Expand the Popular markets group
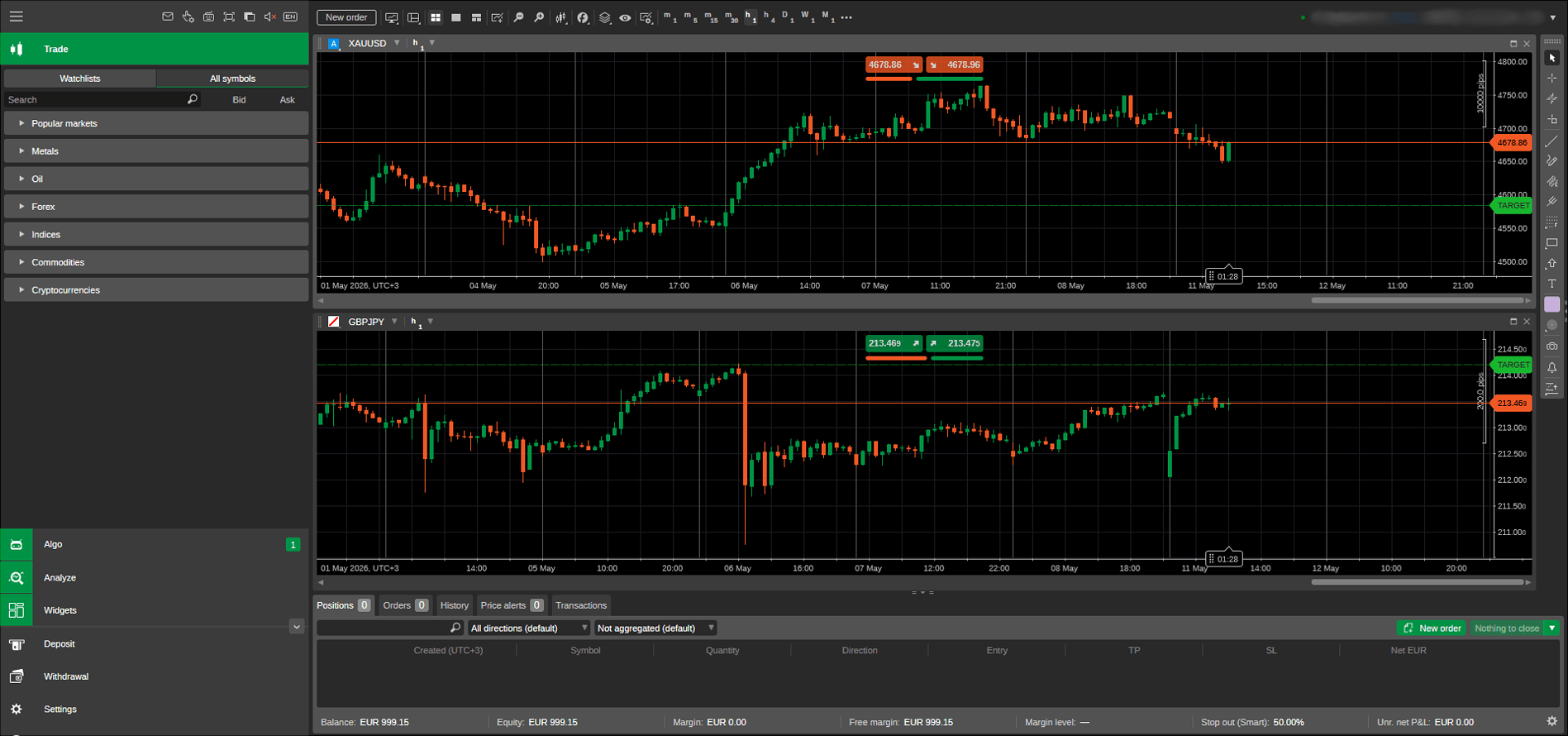This screenshot has height=736, width=1568. click(156, 123)
